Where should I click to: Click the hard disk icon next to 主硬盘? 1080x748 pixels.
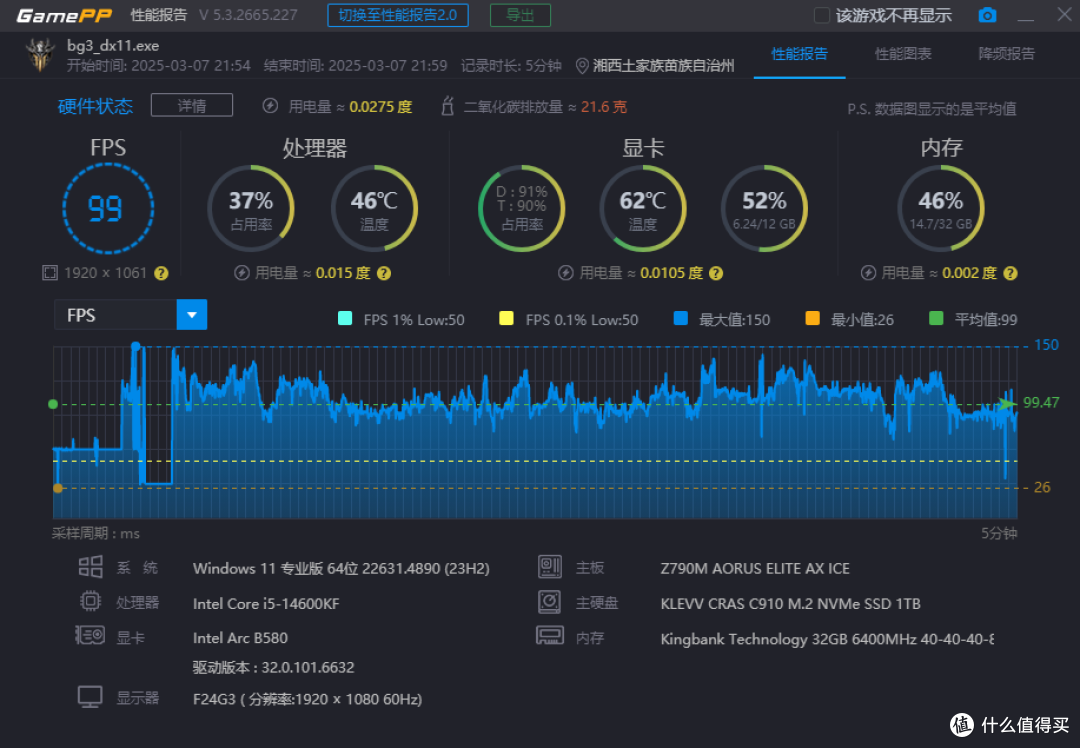[550, 602]
